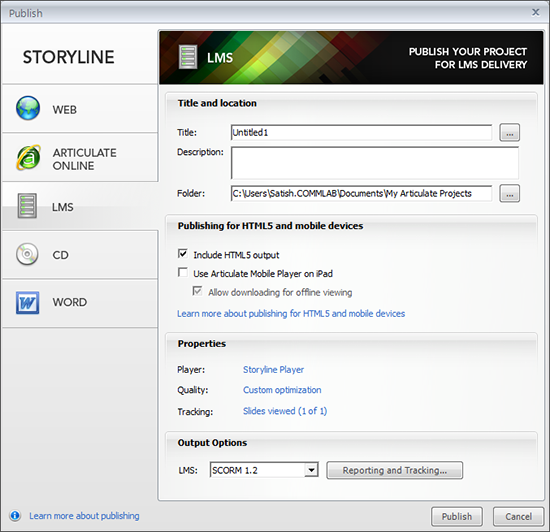The width and height of the screenshot is (550, 532).
Task: Enable Use Articulate Mobile Player on iPad
Action: tap(182, 272)
